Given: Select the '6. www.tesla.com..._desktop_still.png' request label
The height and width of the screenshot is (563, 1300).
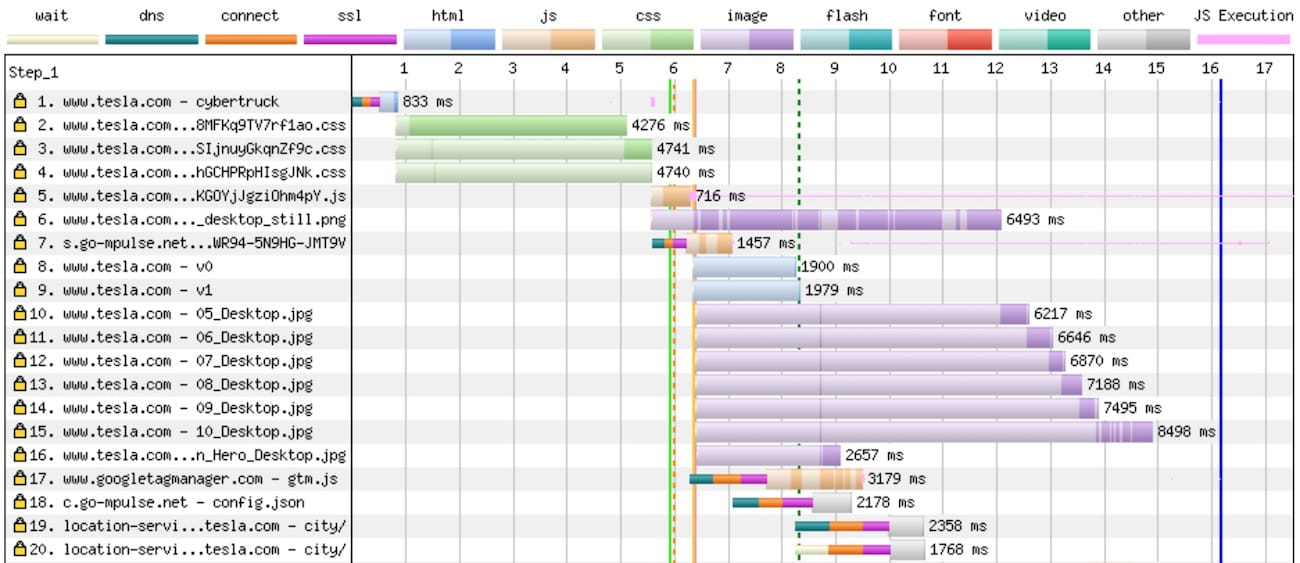Looking at the screenshot, I should [190, 219].
